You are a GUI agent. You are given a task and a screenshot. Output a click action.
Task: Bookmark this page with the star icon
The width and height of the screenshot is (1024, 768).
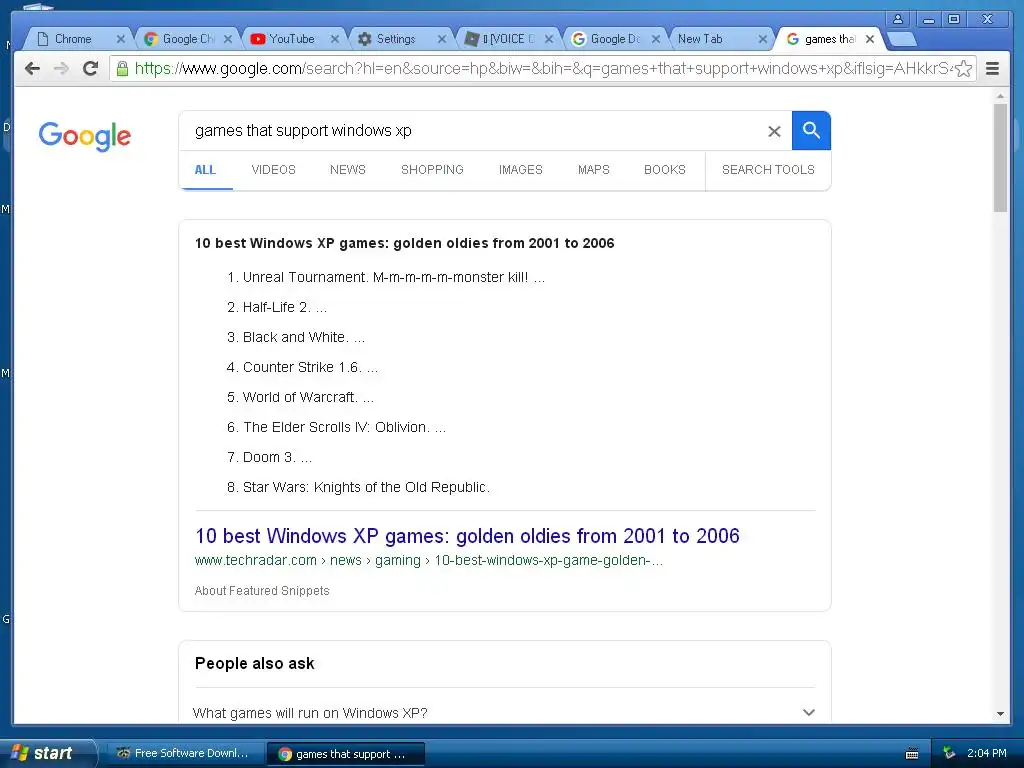[963, 69]
